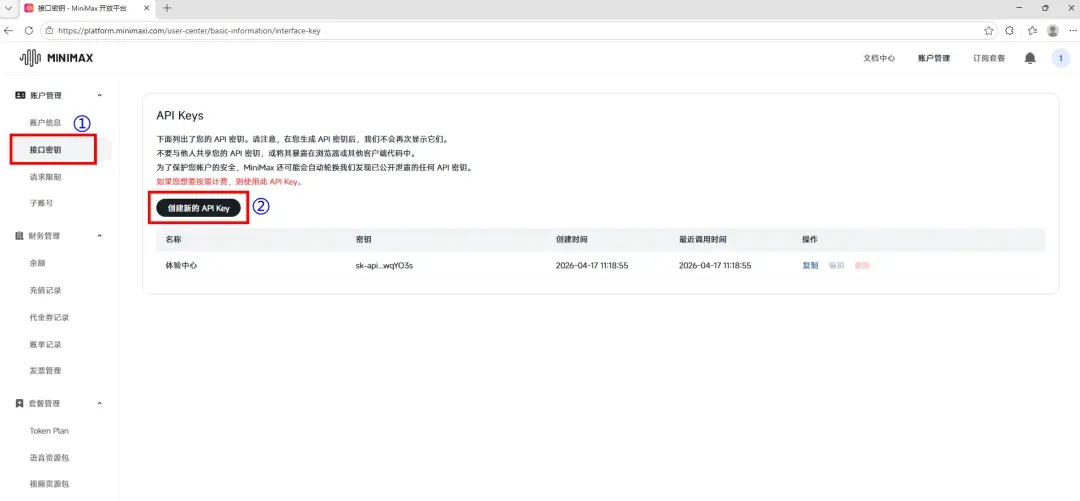This screenshot has width=1080, height=501.
Task: Open the browser more options menu
Action: coord(1070,31)
